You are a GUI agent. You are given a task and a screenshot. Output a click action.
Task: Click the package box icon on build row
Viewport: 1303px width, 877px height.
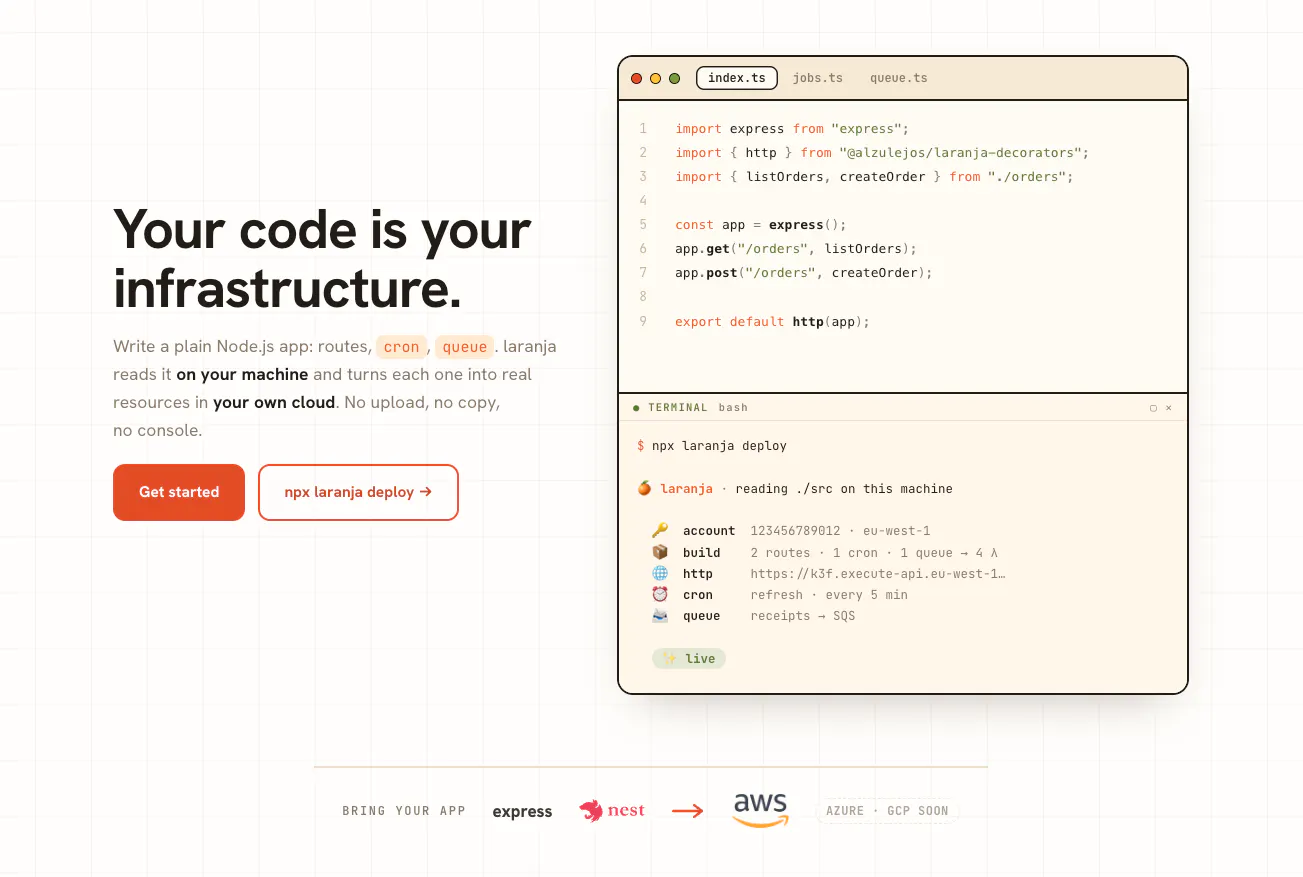click(x=660, y=552)
